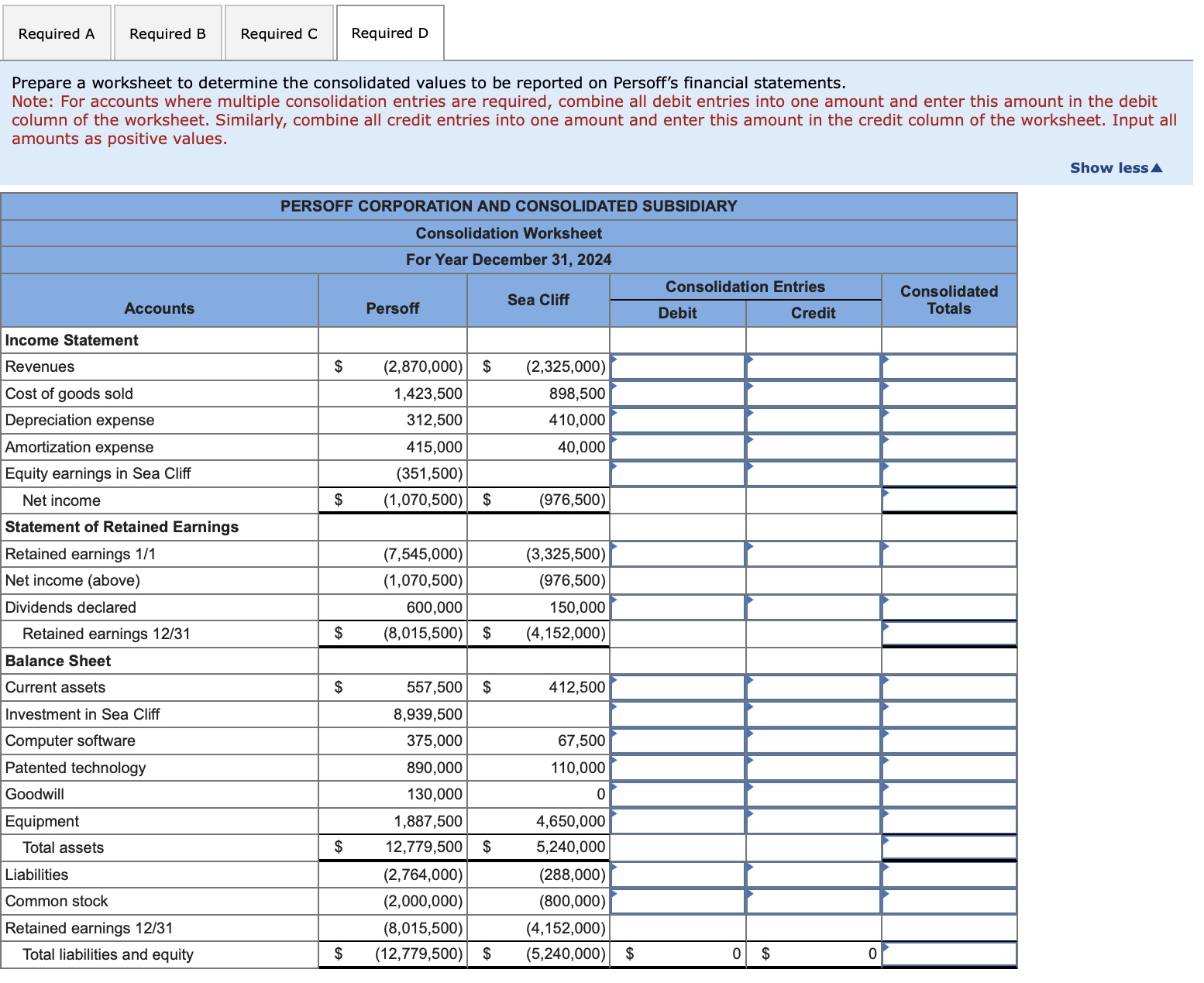Select Patented technology debit field
Image resolution: width=1204 pixels, height=983 pixels.
tap(678, 768)
